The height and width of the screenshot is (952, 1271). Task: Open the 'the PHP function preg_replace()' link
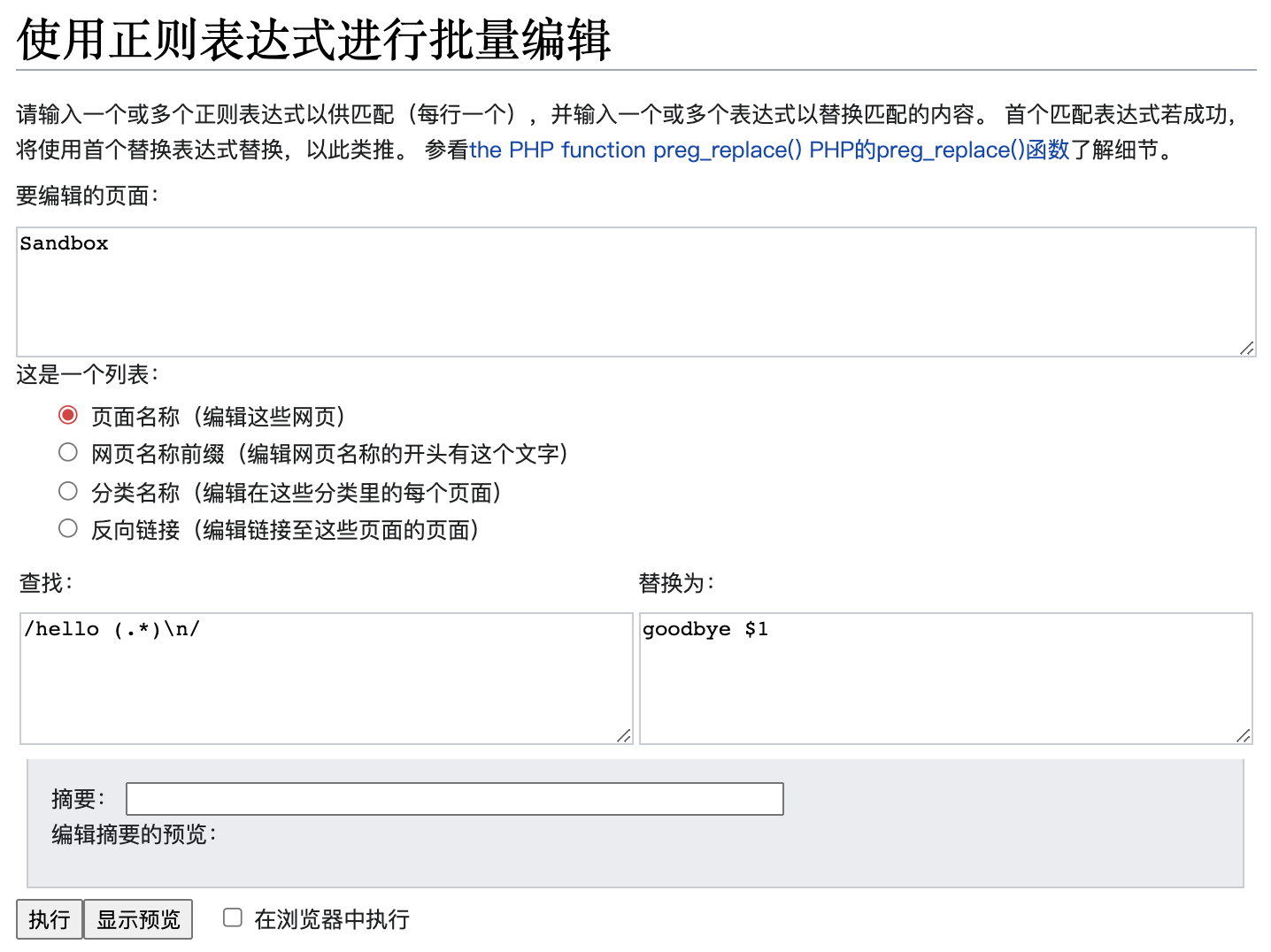point(635,150)
